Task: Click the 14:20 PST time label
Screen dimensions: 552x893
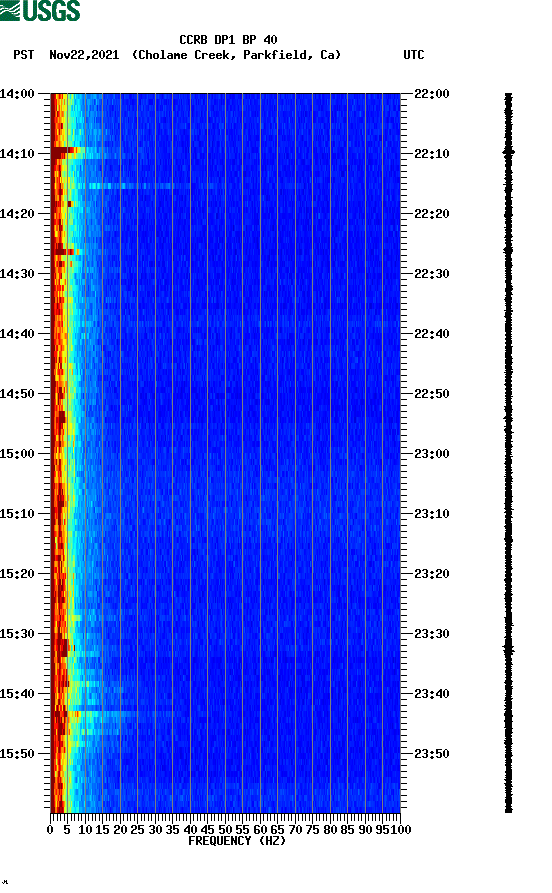Action: (17, 214)
